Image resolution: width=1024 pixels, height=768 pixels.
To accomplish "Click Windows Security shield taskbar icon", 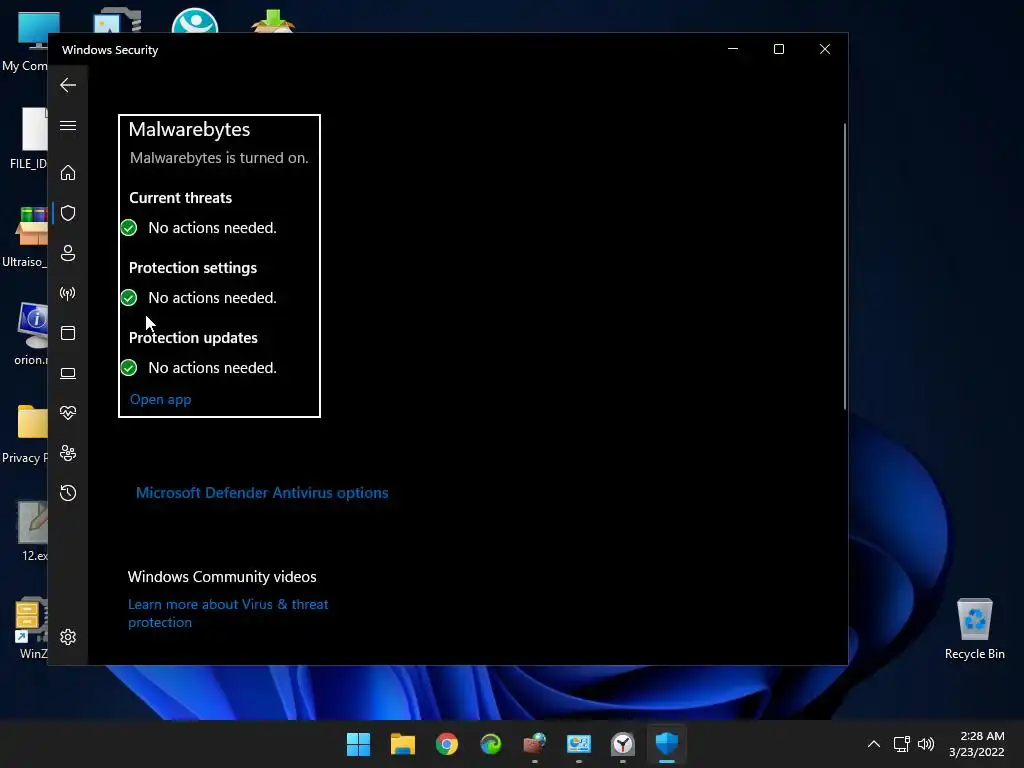I will tap(667, 744).
